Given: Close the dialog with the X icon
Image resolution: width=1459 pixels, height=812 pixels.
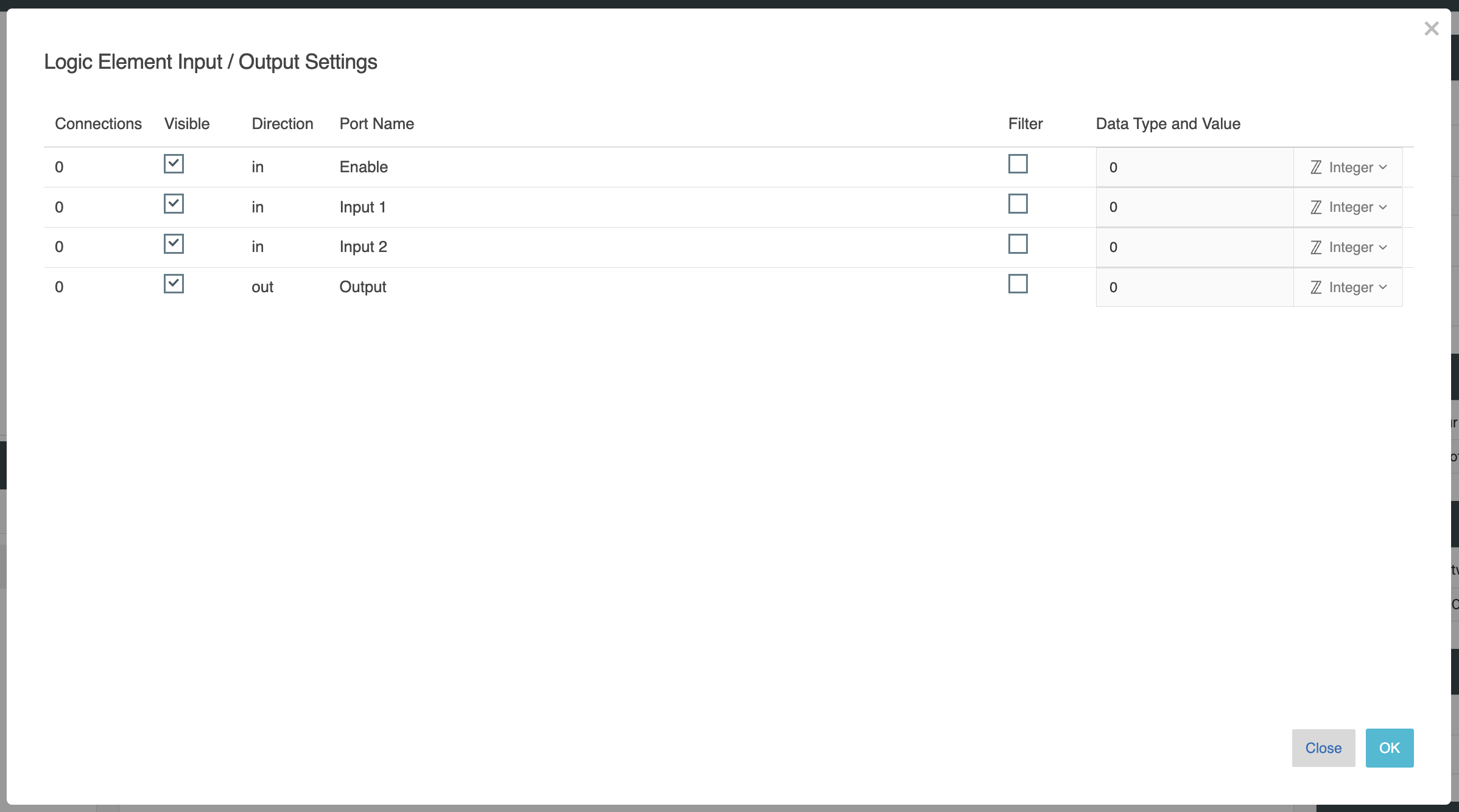Looking at the screenshot, I should pyautogui.click(x=1431, y=29).
